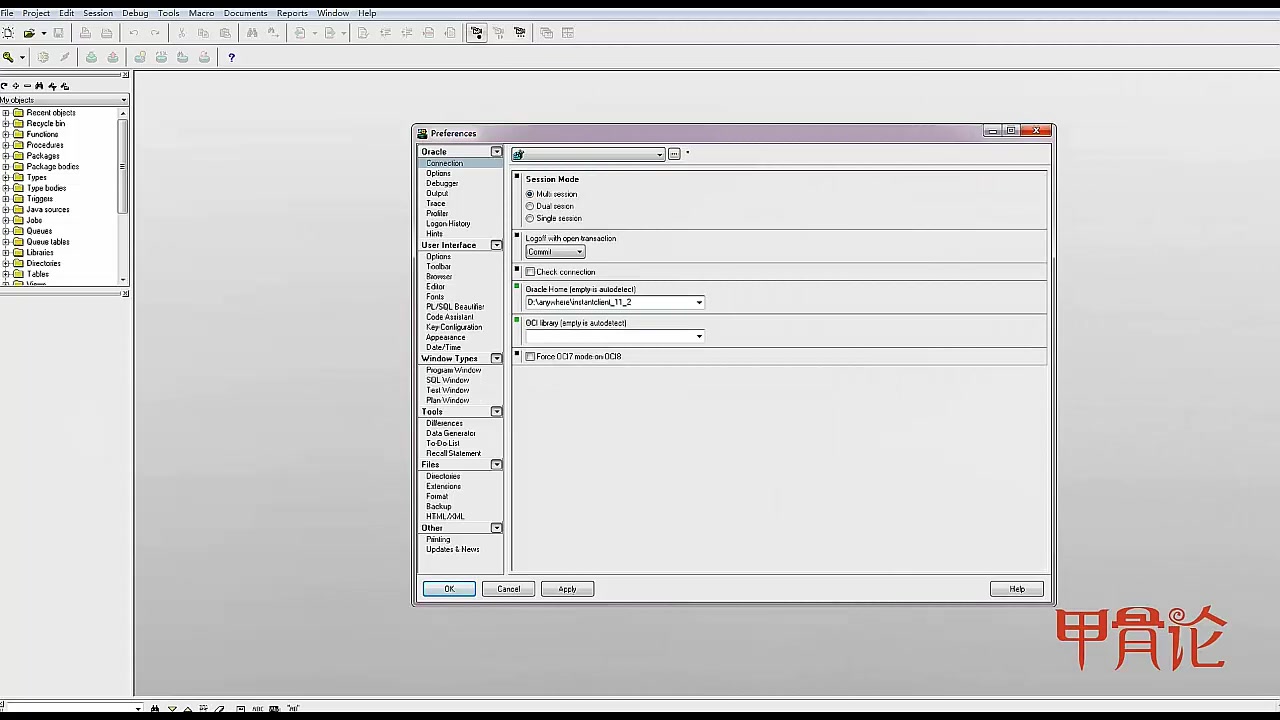Click the Copy toolbar icon
The image size is (1280, 720).
(203, 33)
